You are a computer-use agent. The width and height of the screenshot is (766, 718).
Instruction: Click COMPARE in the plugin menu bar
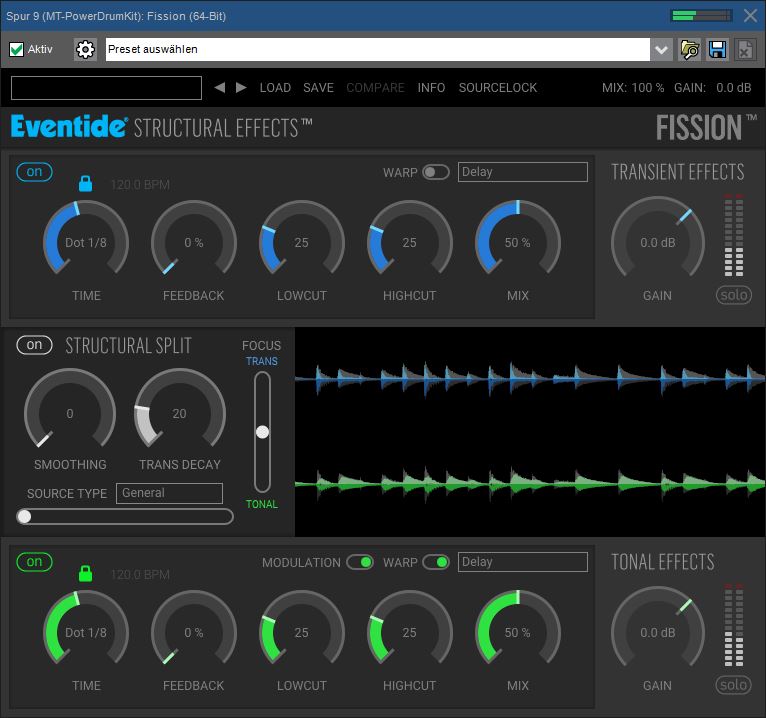point(375,88)
